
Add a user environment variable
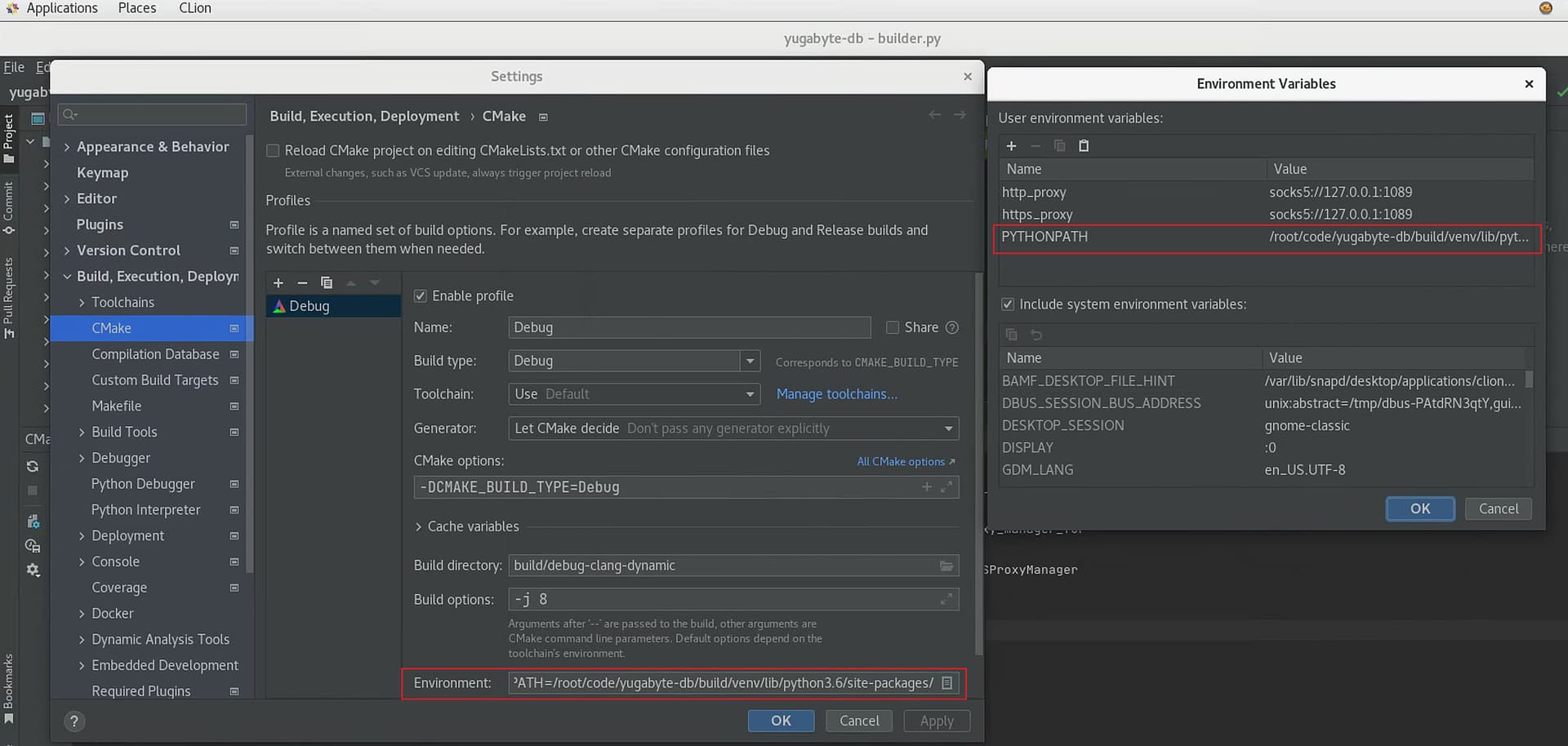click(1012, 146)
